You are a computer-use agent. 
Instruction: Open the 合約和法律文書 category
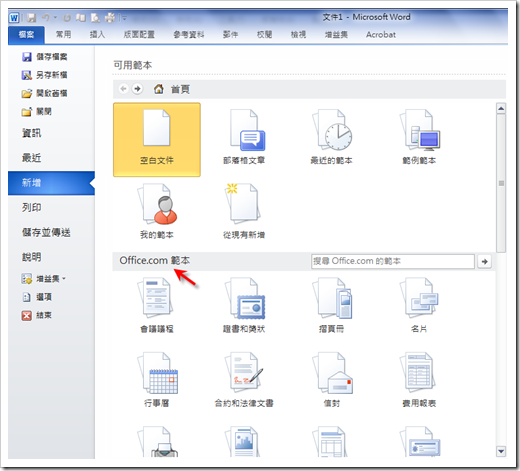coord(244,380)
